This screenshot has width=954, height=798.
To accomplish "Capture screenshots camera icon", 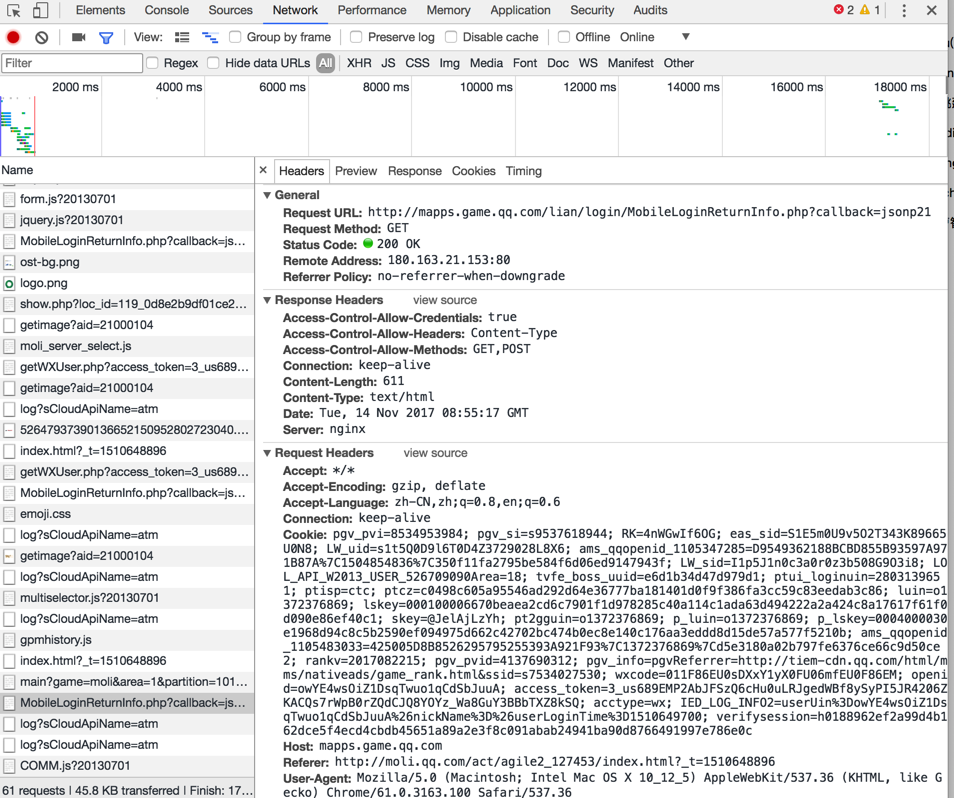I will coord(78,37).
